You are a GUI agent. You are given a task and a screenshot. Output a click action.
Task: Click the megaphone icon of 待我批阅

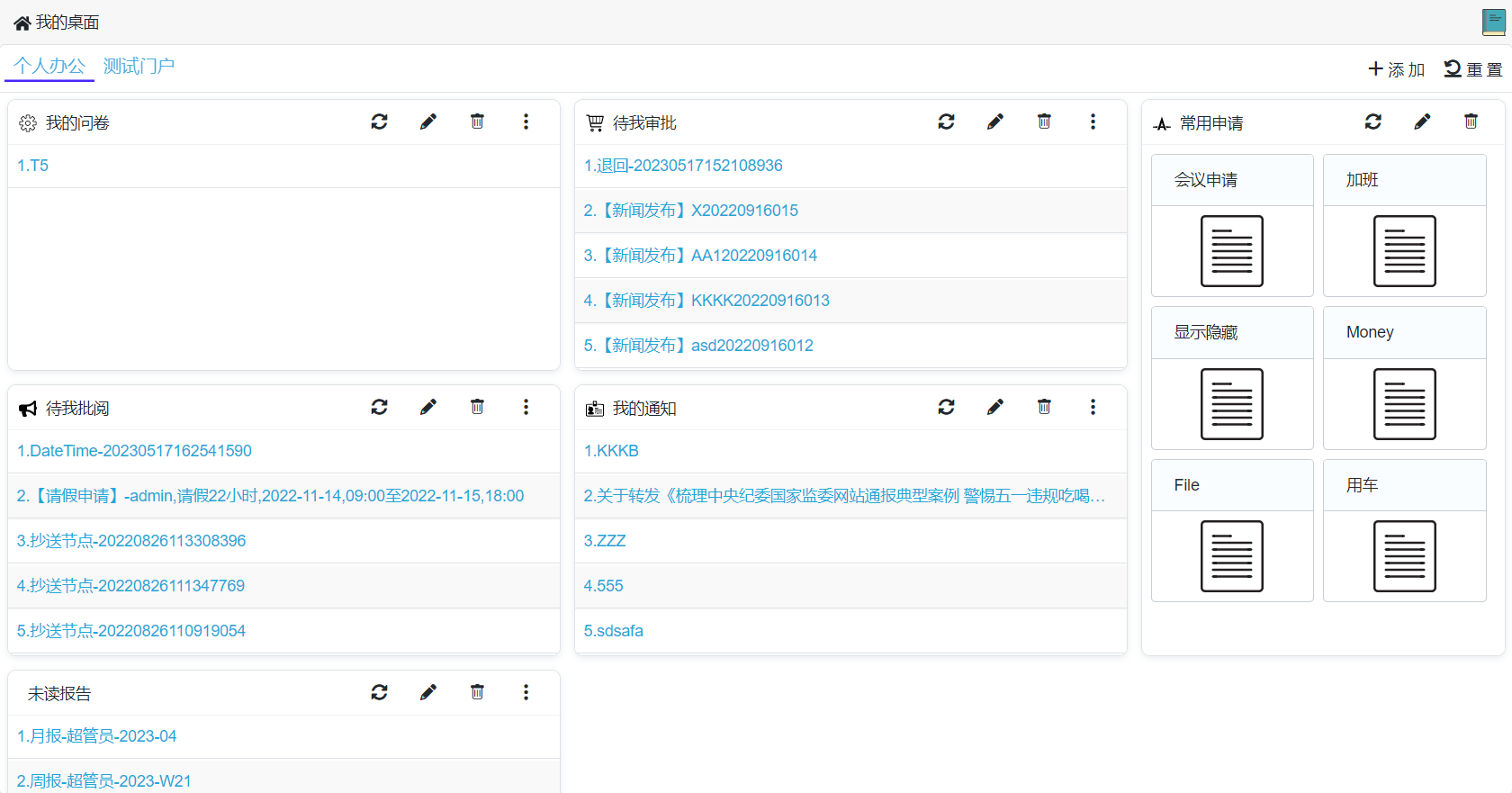[x=28, y=409]
